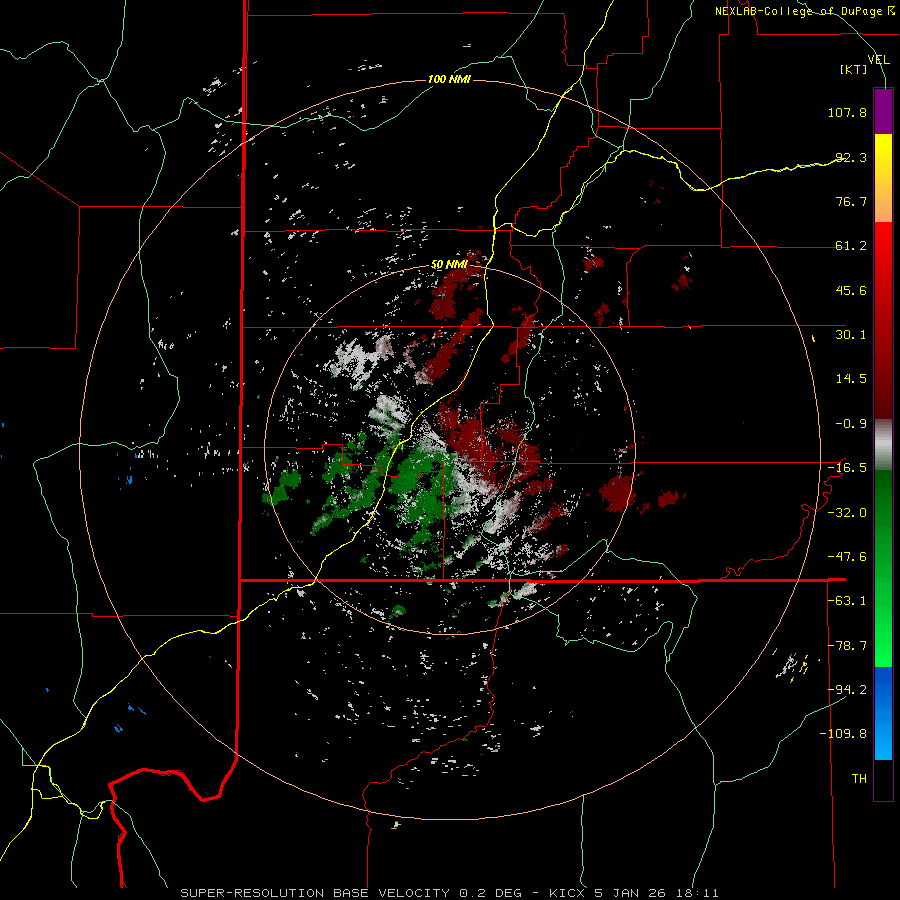Click the -63.1 scale value
This screenshot has height=900, width=900.
[847, 601]
